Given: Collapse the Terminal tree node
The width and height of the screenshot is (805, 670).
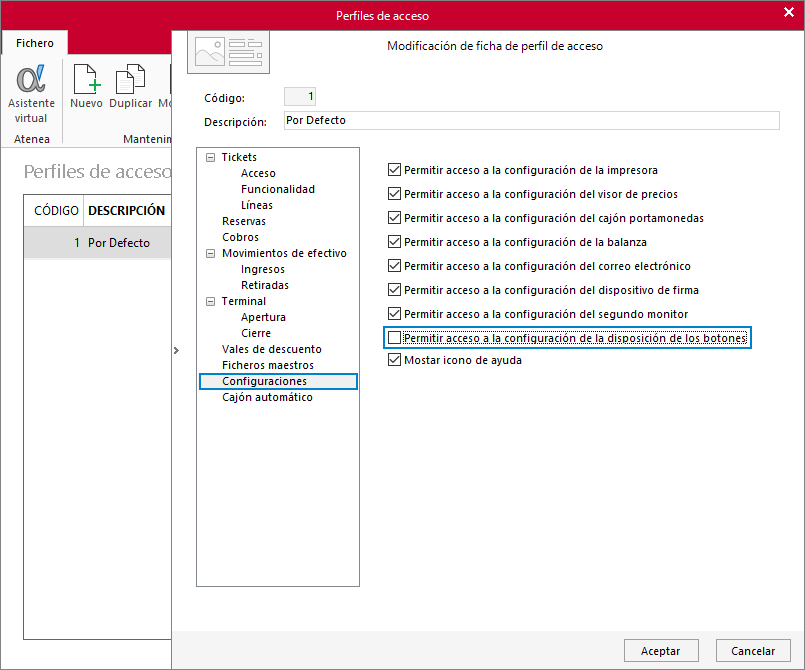Looking at the screenshot, I should point(210,301).
